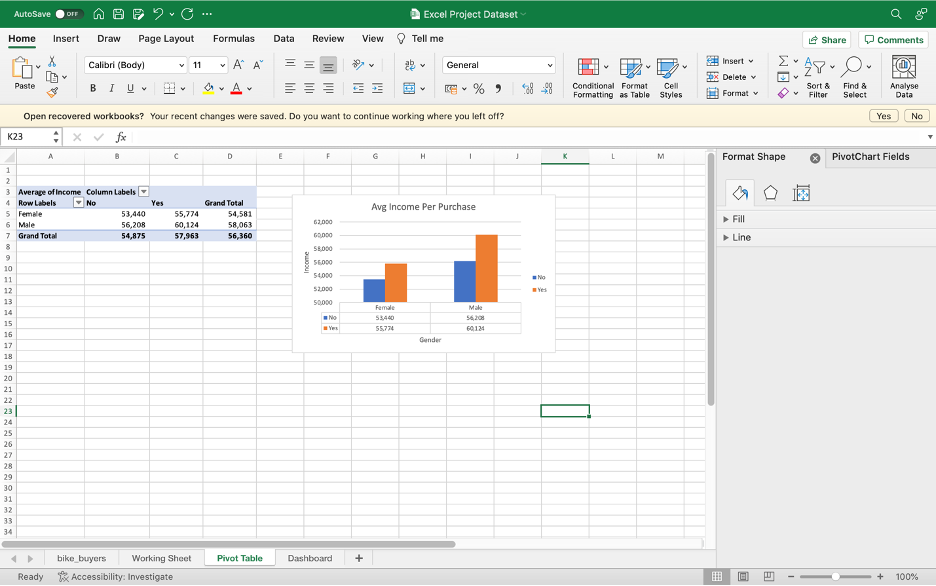Image resolution: width=936 pixels, height=586 pixels.
Task: Open the Formulas ribbon tab
Action: click(233, 38)
